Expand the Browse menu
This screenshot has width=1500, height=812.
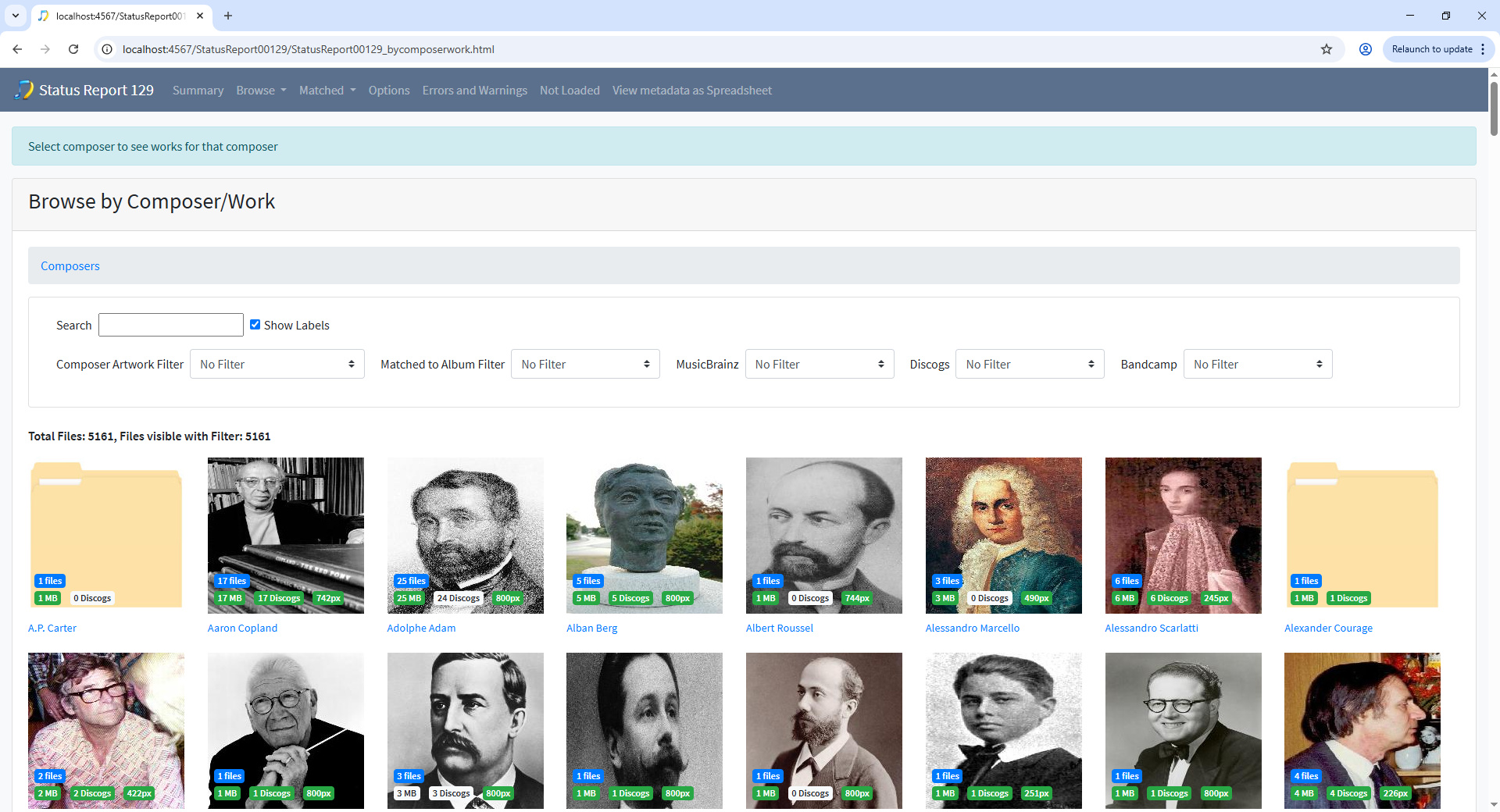coord(261,90)
